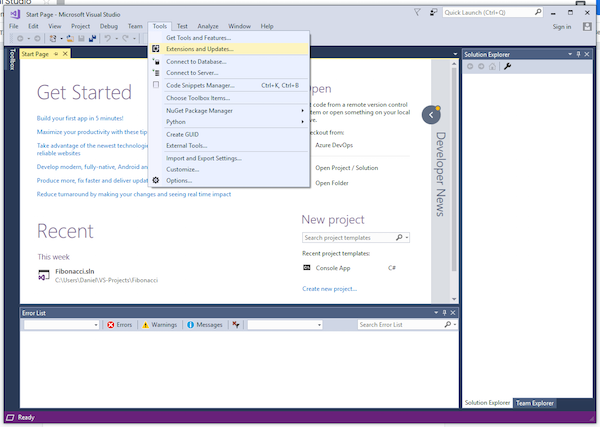Open Code Snippets Manager menu item

point(229,85)
